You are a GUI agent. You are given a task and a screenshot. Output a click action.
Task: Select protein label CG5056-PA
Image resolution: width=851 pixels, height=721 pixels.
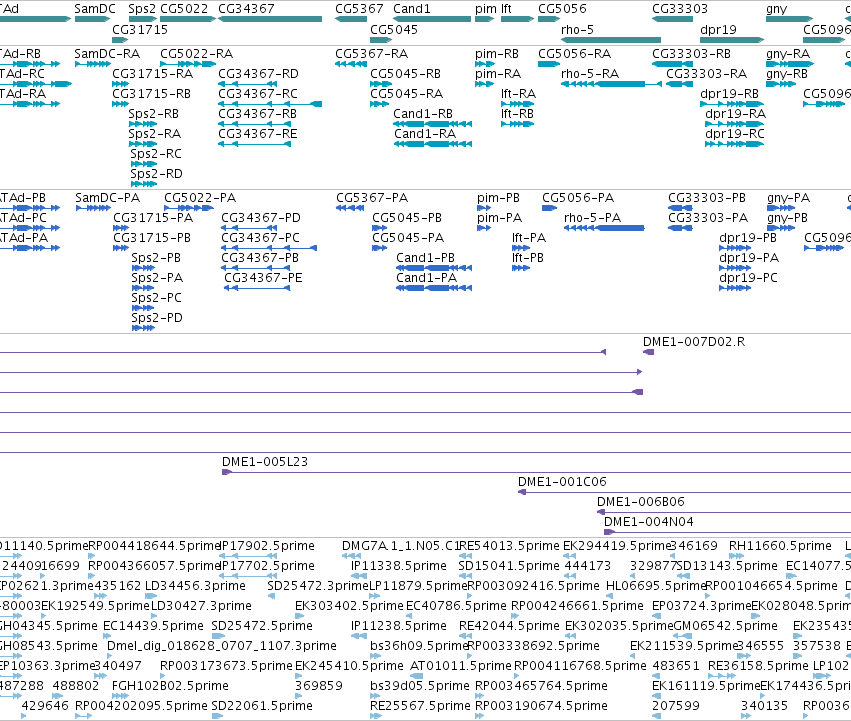[578, 197]
